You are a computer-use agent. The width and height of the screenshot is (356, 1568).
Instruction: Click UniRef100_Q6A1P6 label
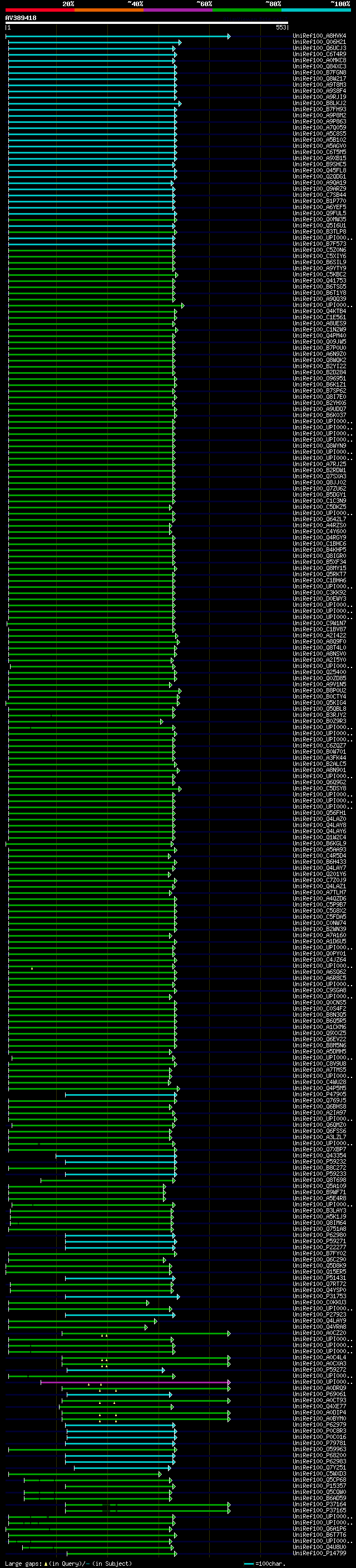[x=319, y=1529]
